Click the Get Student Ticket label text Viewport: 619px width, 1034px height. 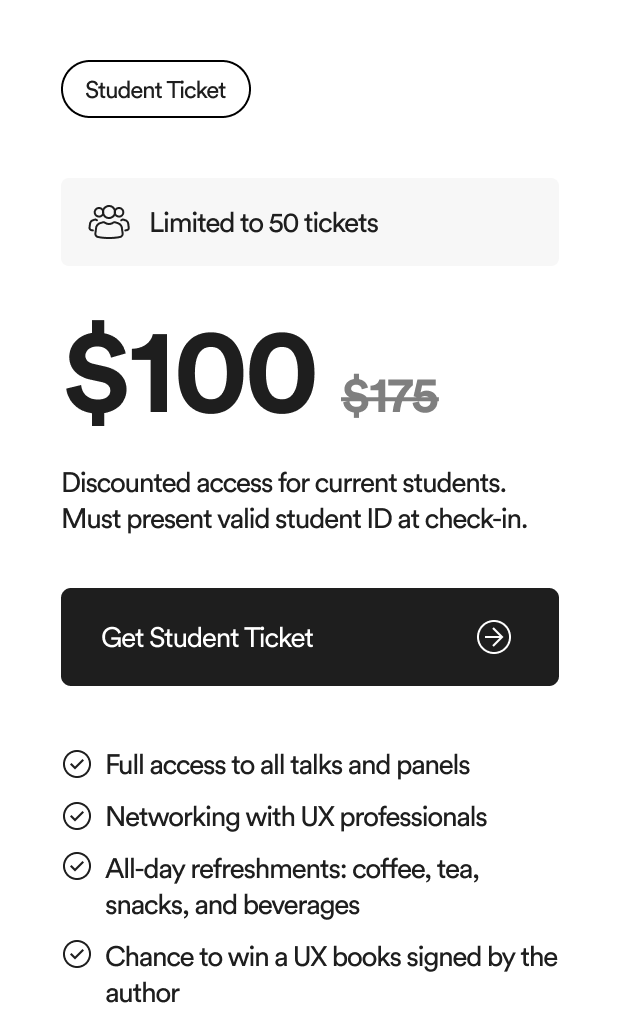(207, 638)
